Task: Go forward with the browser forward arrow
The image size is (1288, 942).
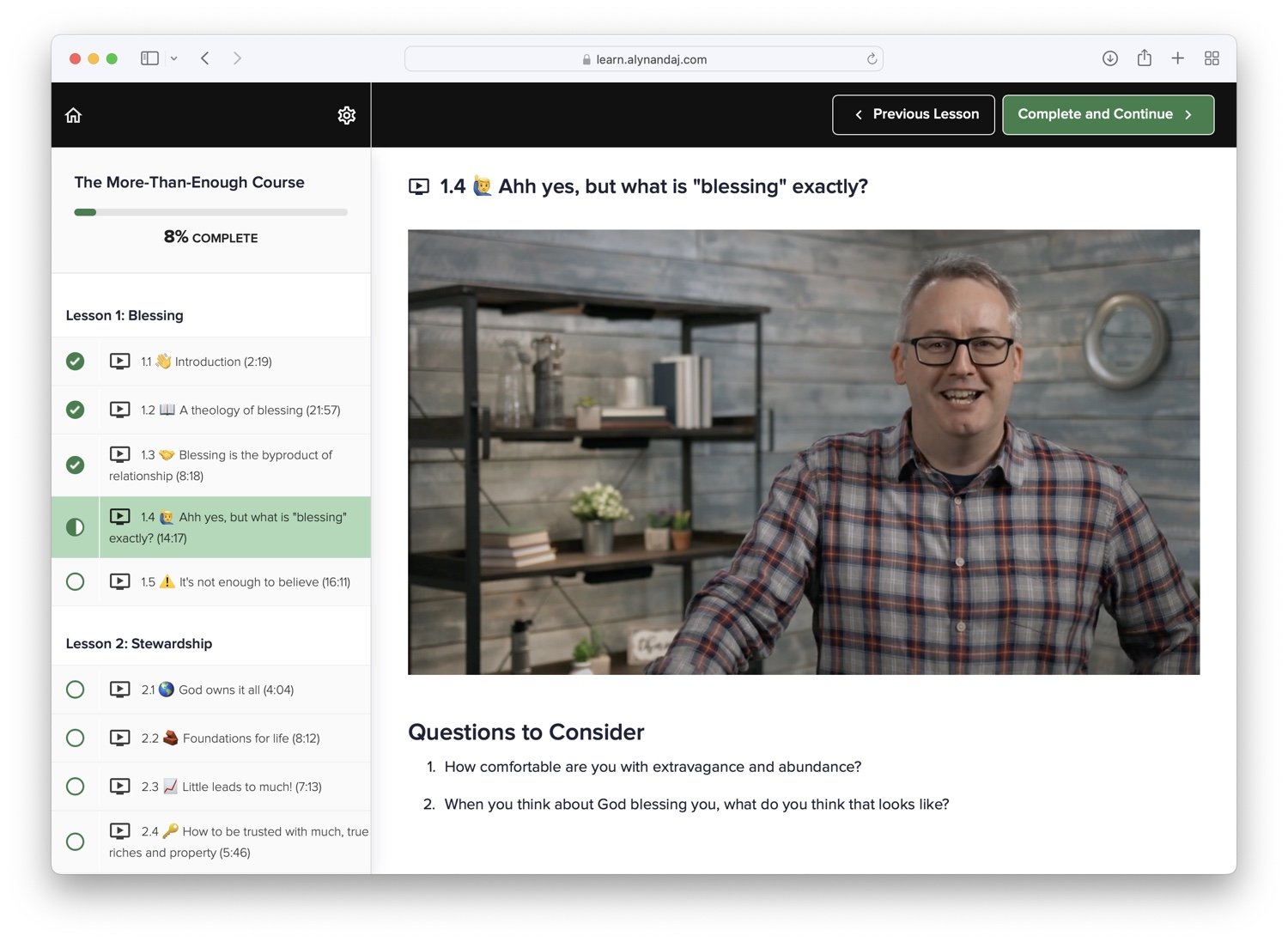Action: (237, 58)
